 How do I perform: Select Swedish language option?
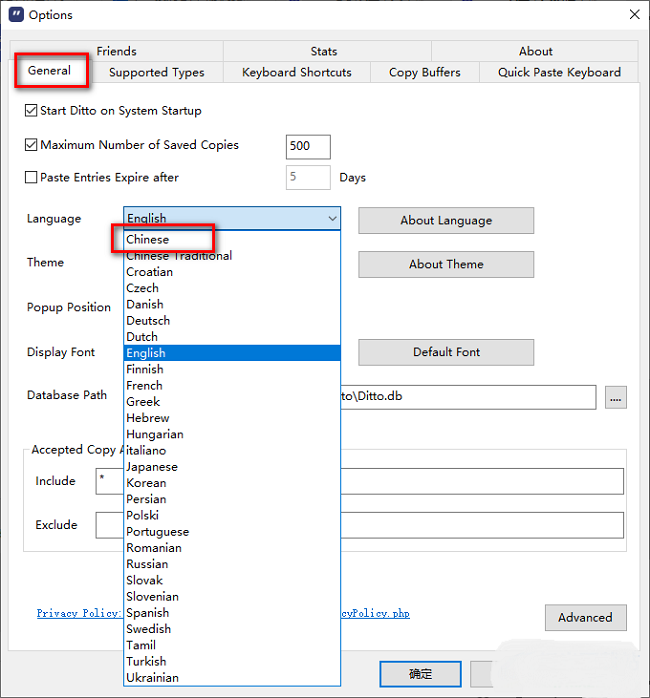pos(232,629)
